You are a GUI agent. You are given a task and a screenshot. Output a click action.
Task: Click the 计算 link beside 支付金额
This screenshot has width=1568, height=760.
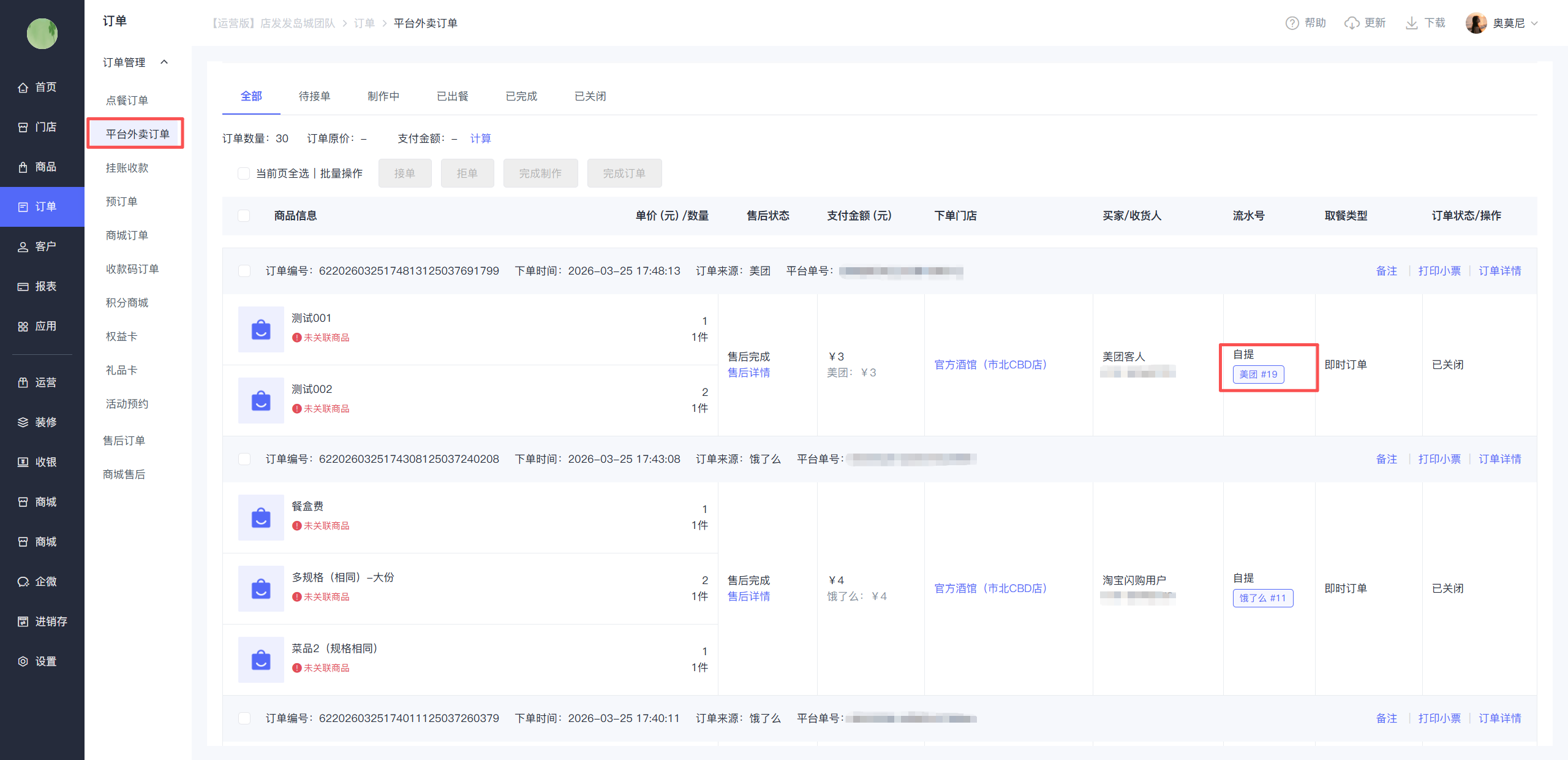click(480, 139)
